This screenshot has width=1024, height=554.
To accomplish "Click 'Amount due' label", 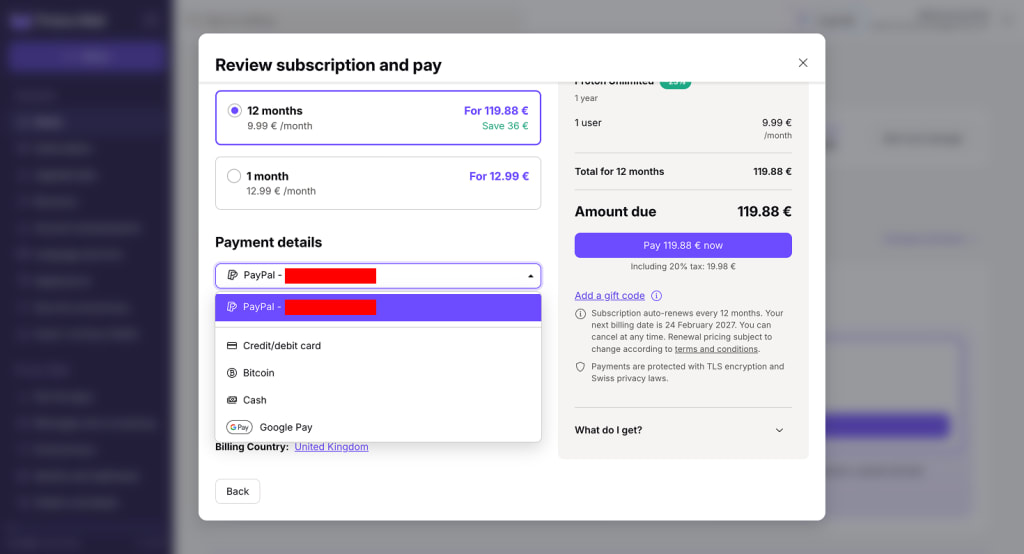I will (x=615, y=212).
